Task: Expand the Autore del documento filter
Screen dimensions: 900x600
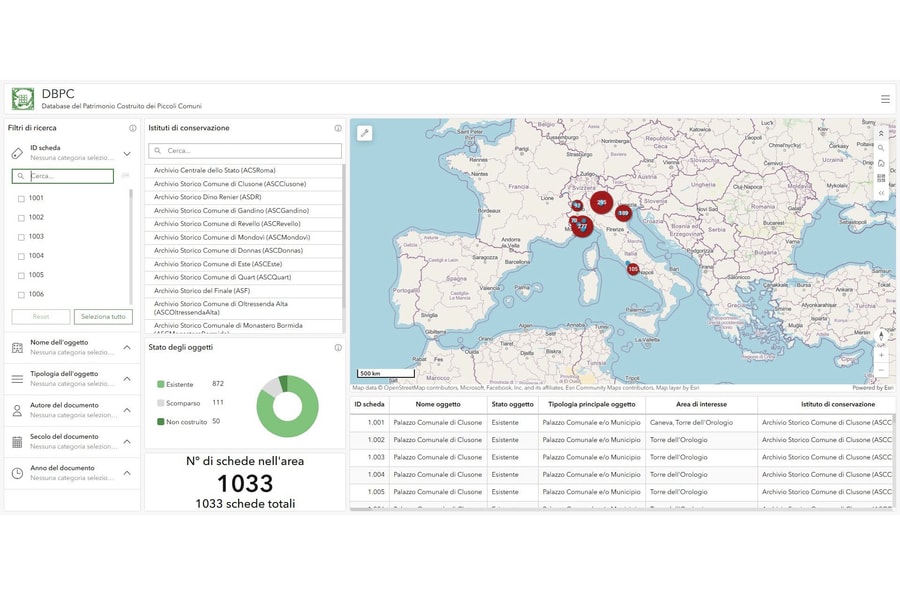Action: (127, 410)
